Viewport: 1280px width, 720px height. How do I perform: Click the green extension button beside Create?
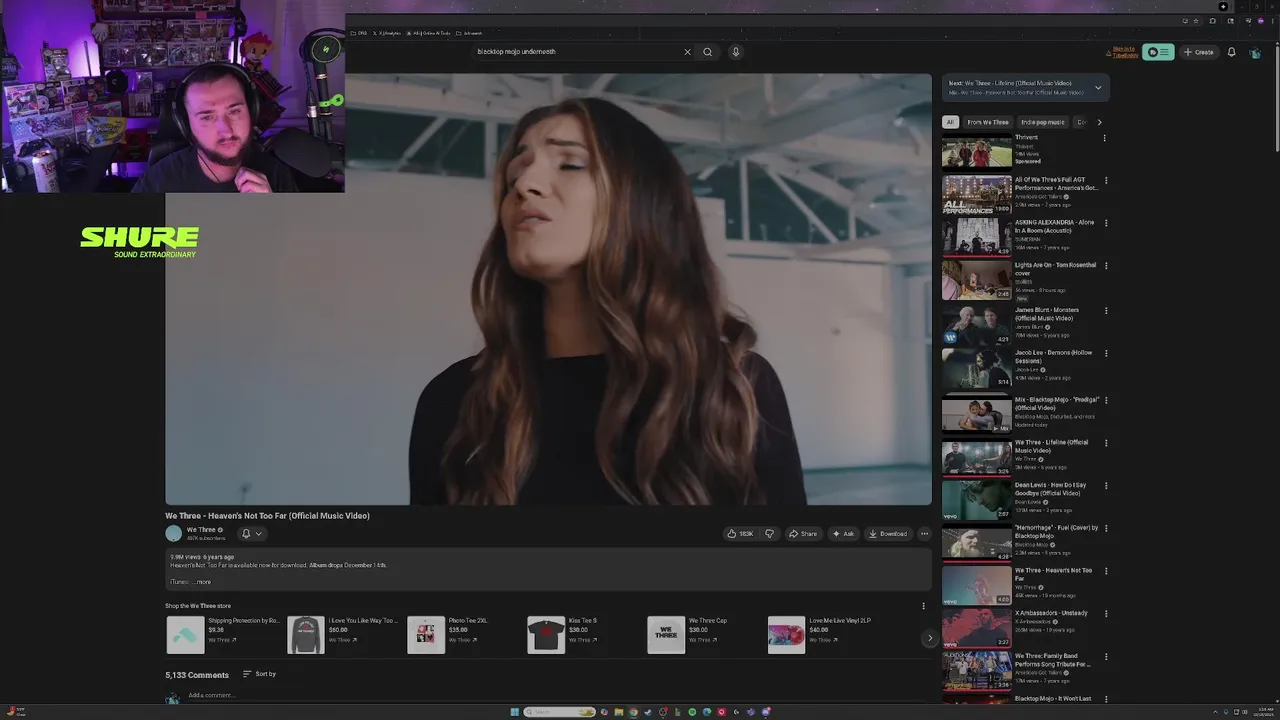1159,52
